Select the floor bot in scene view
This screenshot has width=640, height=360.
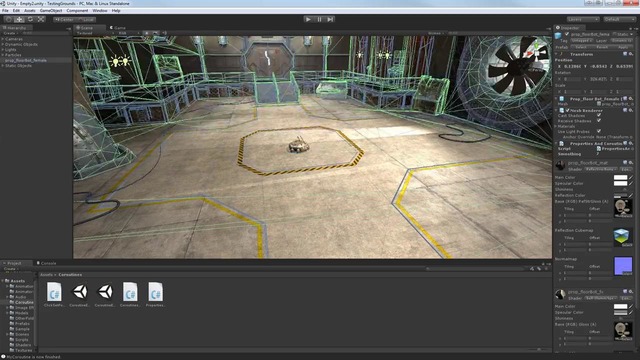(299, 145)
